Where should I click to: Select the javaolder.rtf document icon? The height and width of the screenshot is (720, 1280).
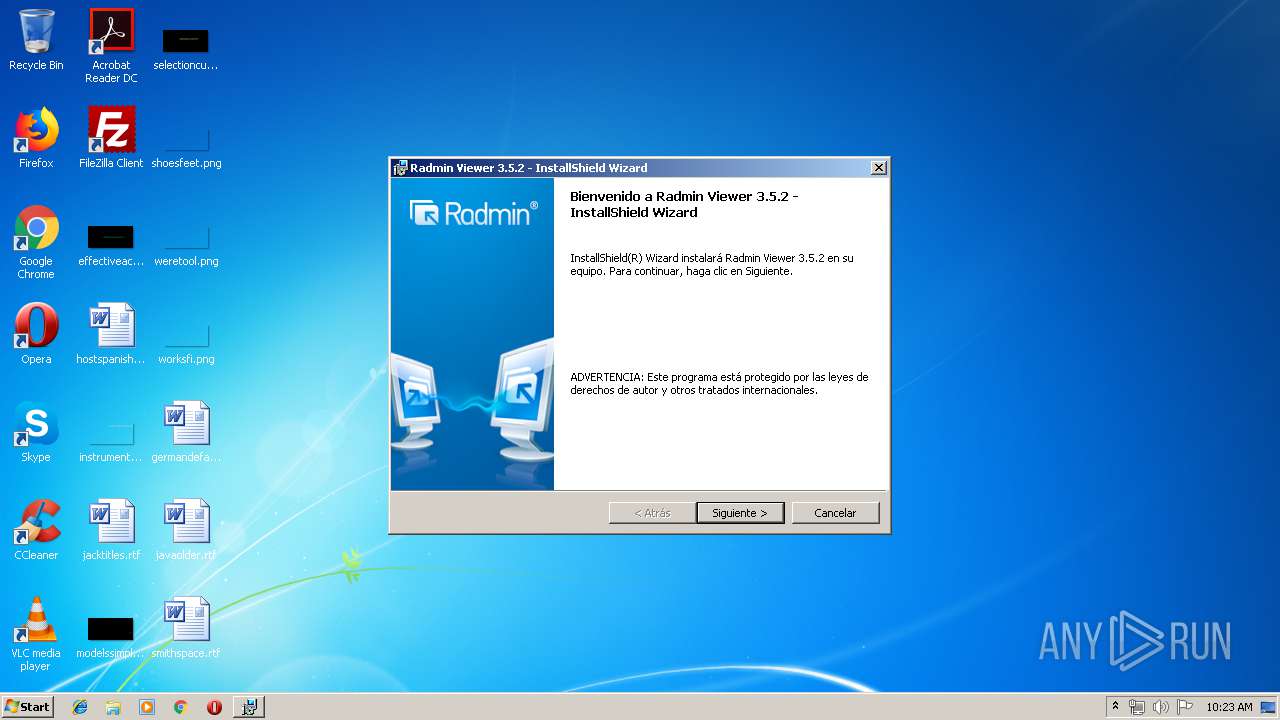click(x=186, y=530)
